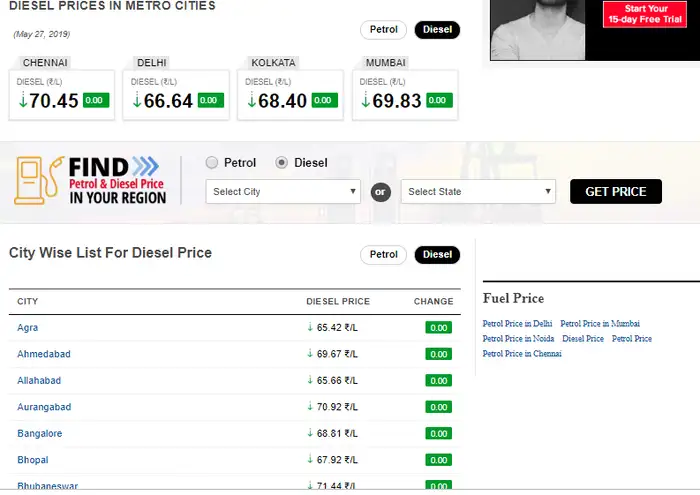Click green 0.00 change badge for Delhi

tap(210, 100)
